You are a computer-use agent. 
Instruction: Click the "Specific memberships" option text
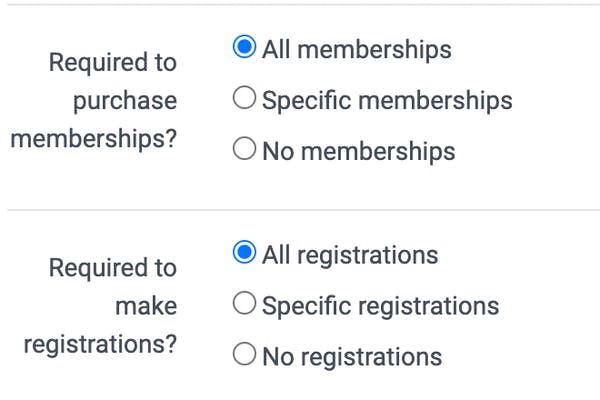point(387,101)
